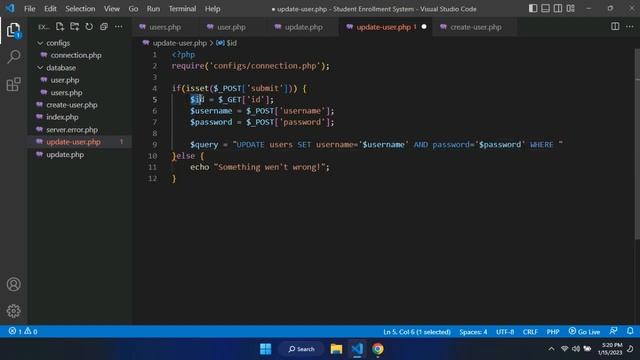Split the editor to the right
Screen dimensions: 640x360
point(615,27)
